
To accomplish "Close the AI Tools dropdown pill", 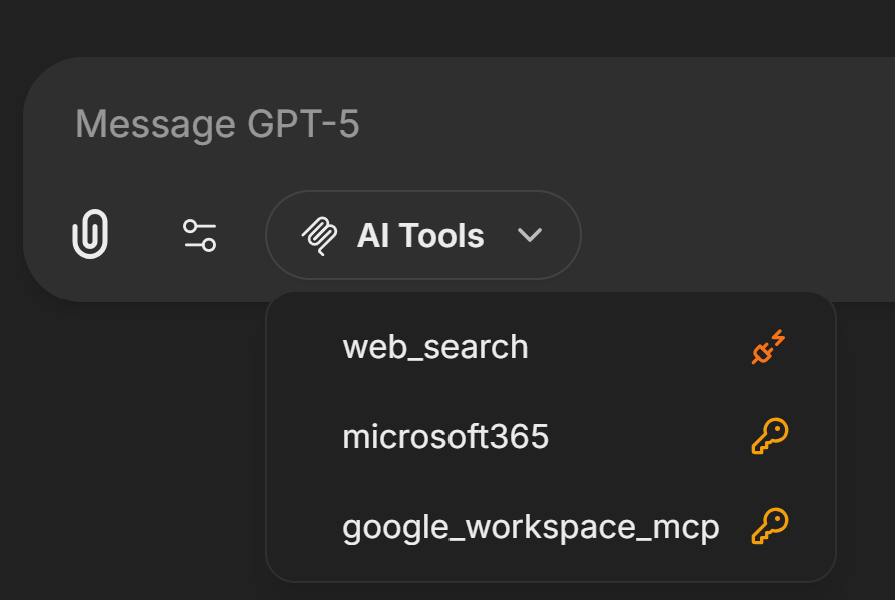I will [423, 236].
